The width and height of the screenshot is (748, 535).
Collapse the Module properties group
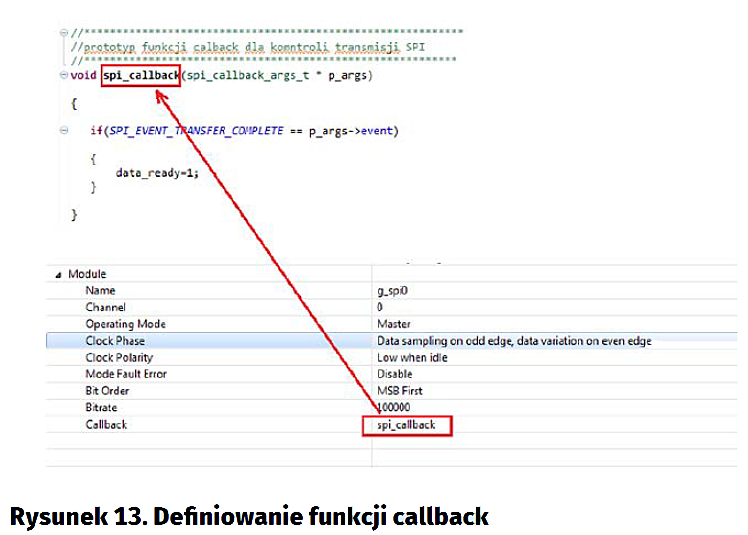click(58, 274)
